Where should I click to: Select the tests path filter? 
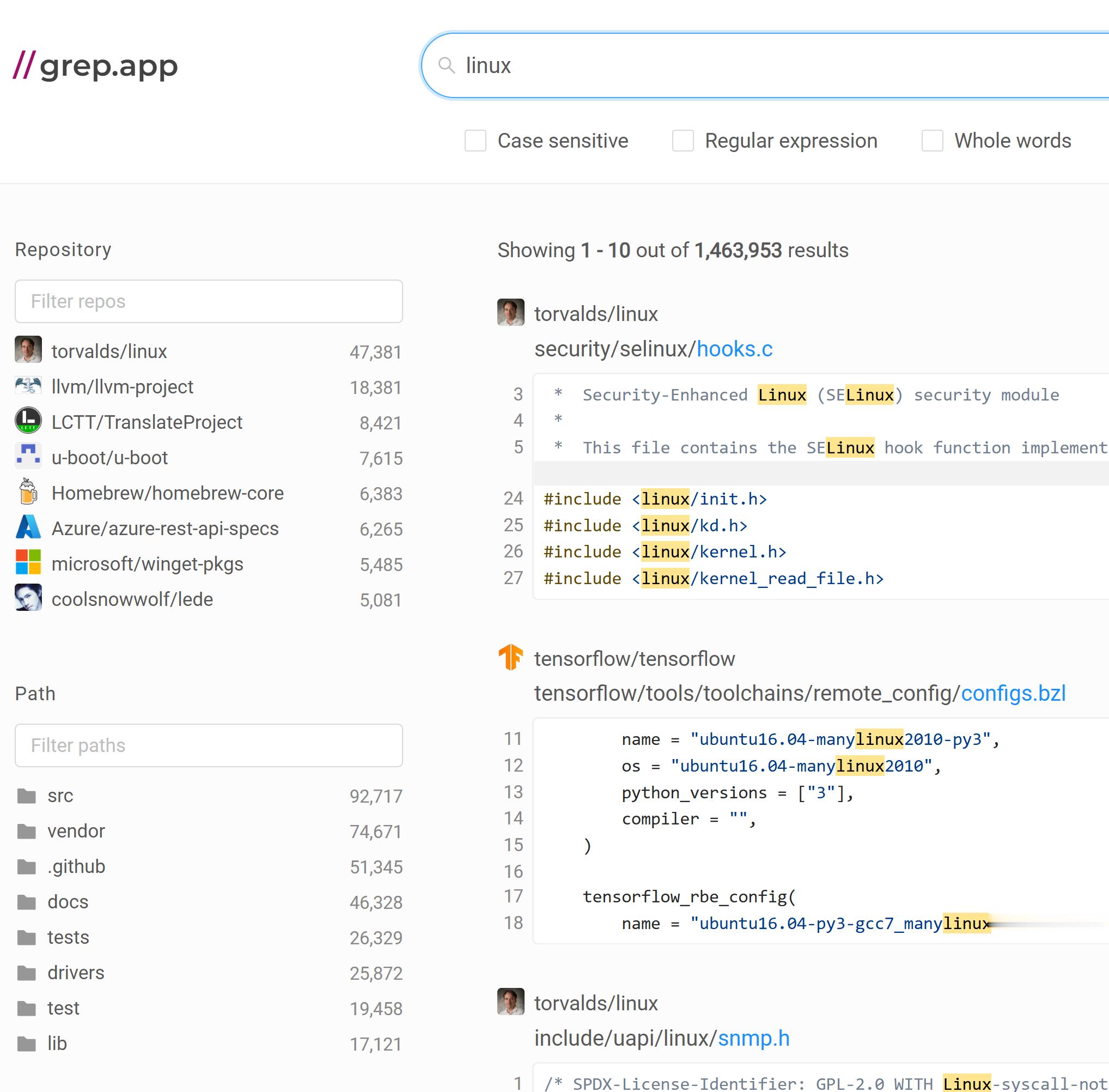[209, 938]
